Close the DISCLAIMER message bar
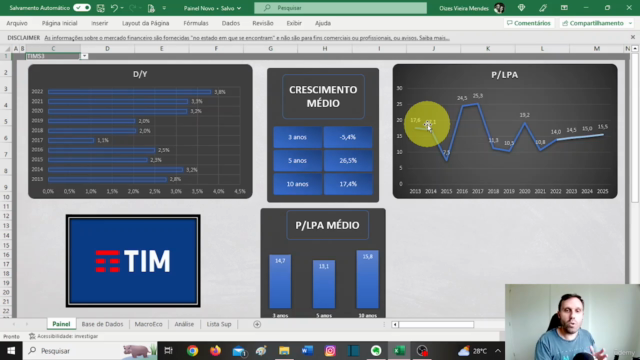 (x=633, y=37)
